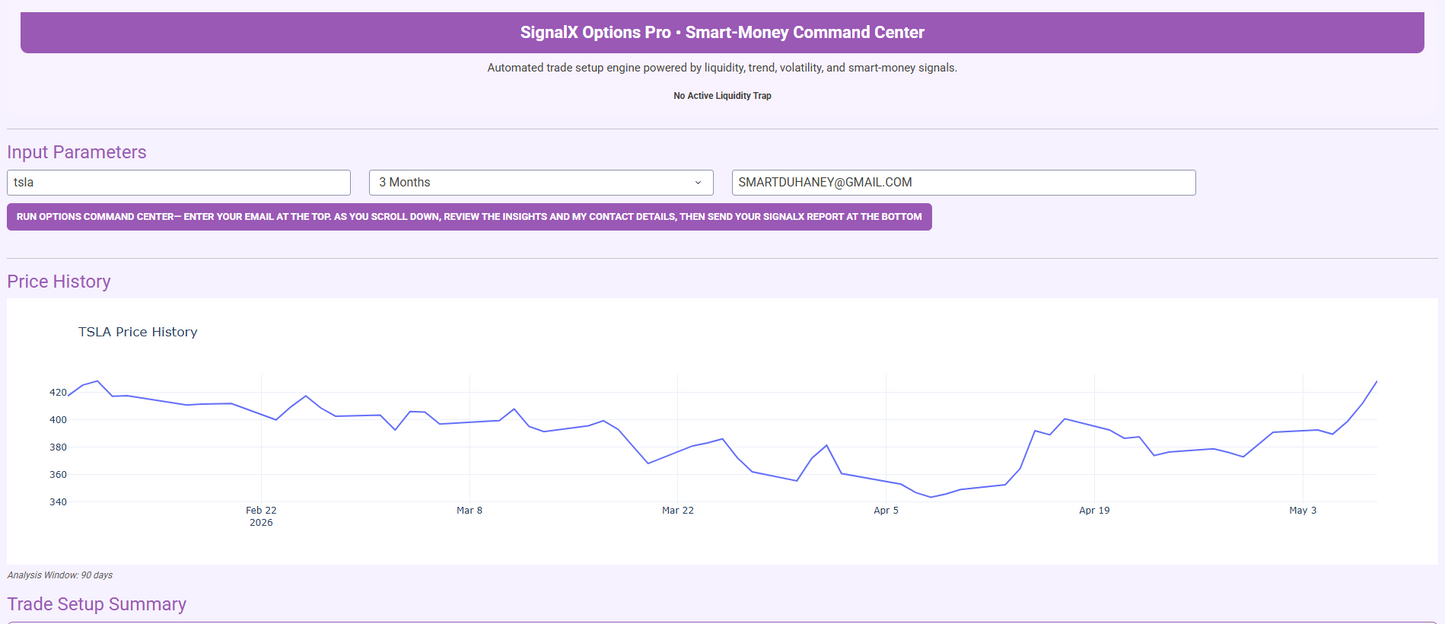Click the email field with SMARTDUHANEY@GMAIL.COM
Viewport: 1445px width, 624px height.
pyautogui.click(x=964, y=182)
